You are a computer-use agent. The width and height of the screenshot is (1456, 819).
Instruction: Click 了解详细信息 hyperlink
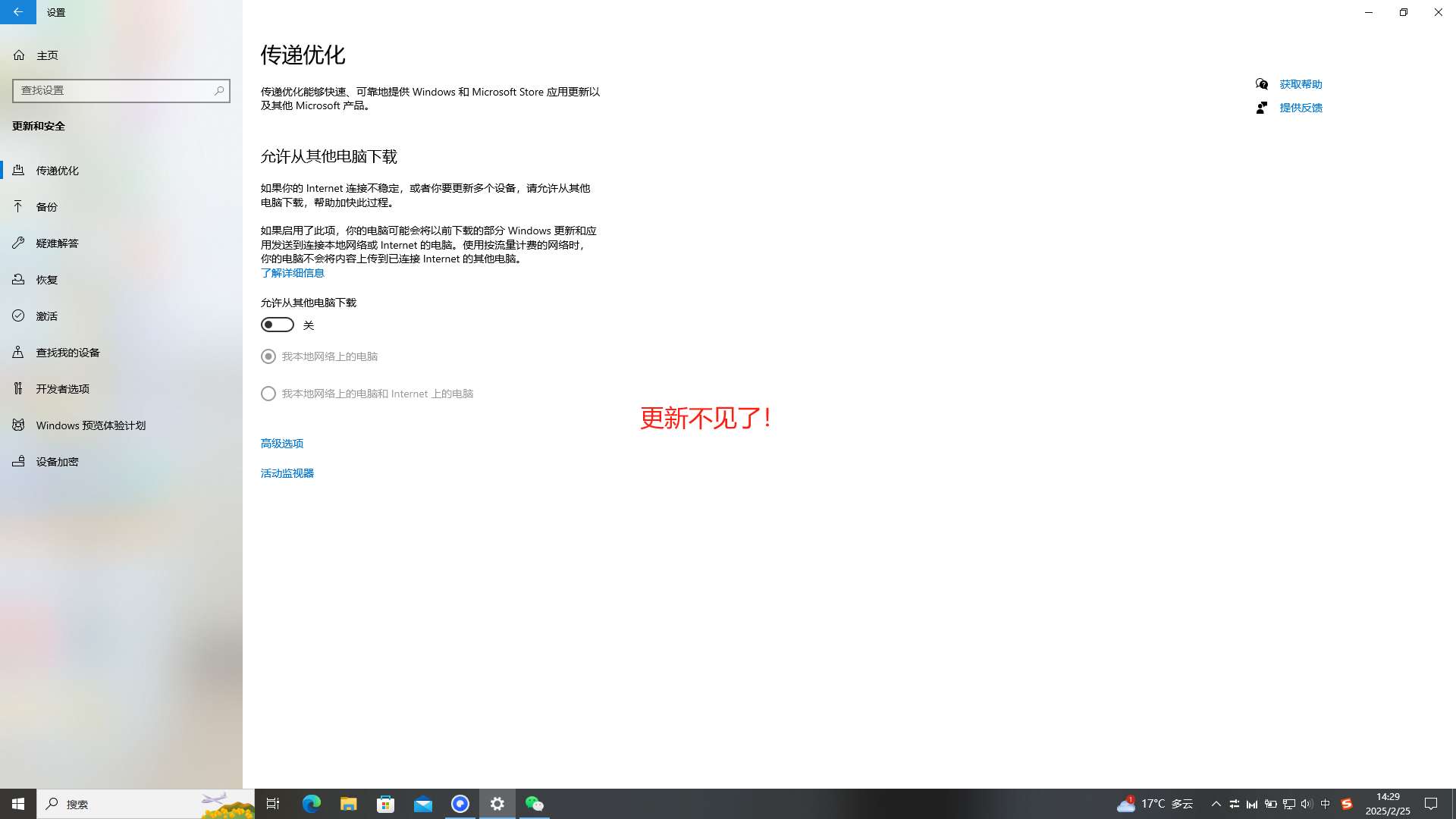(x=292, y=273)
